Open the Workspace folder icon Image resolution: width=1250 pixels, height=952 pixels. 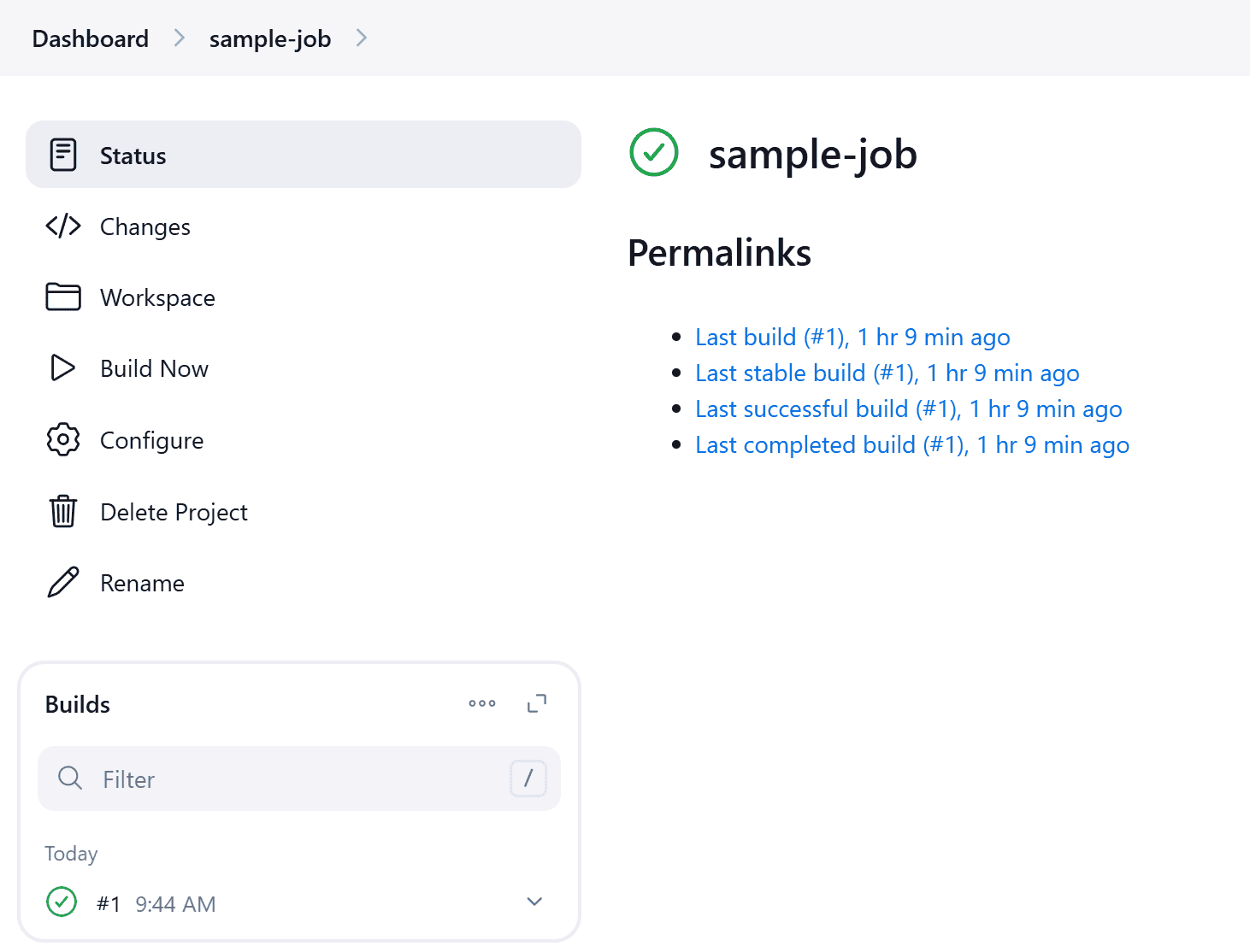pos(63,297)
